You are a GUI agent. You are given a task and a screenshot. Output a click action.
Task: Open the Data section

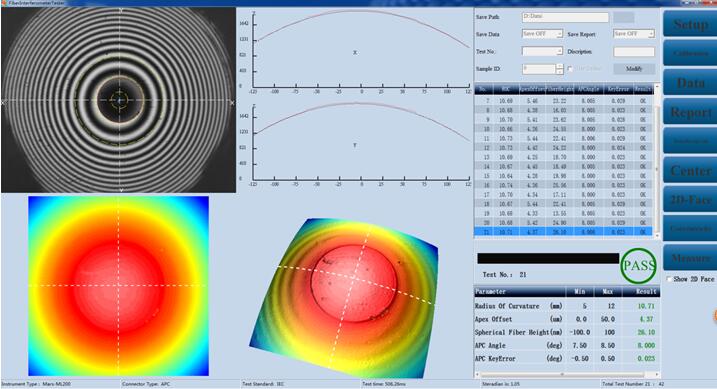click(690, 83)
